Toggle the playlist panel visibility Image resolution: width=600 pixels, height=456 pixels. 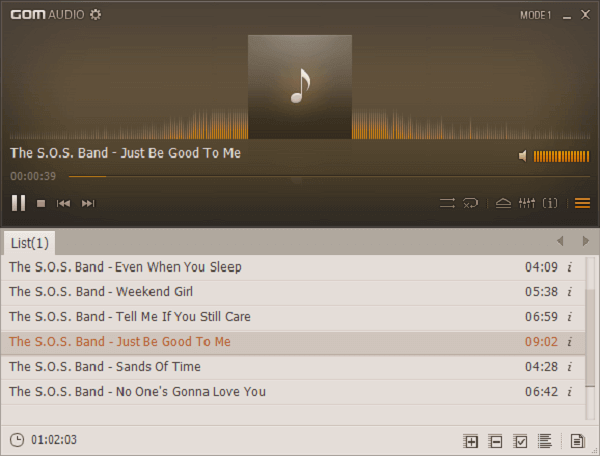click(582, 203)
